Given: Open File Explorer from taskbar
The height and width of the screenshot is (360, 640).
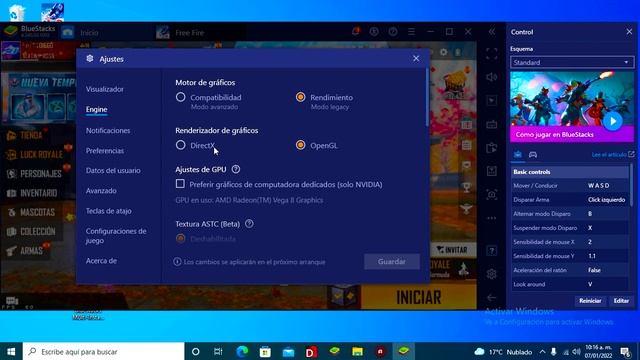Looking at the screenshot, I should (358, 351).
